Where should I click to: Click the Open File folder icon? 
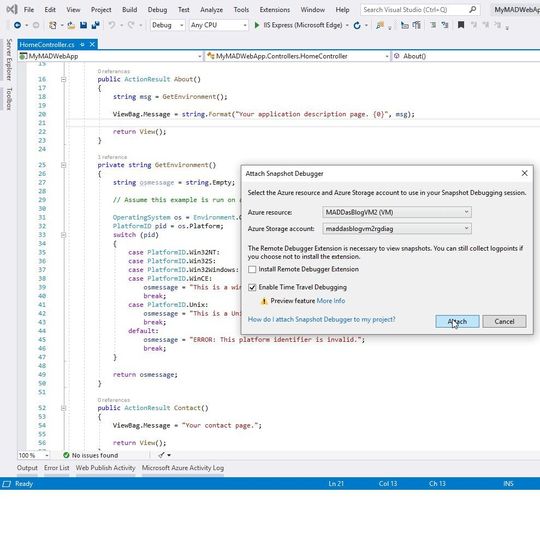pyautogui.click(x=71, y=25)
